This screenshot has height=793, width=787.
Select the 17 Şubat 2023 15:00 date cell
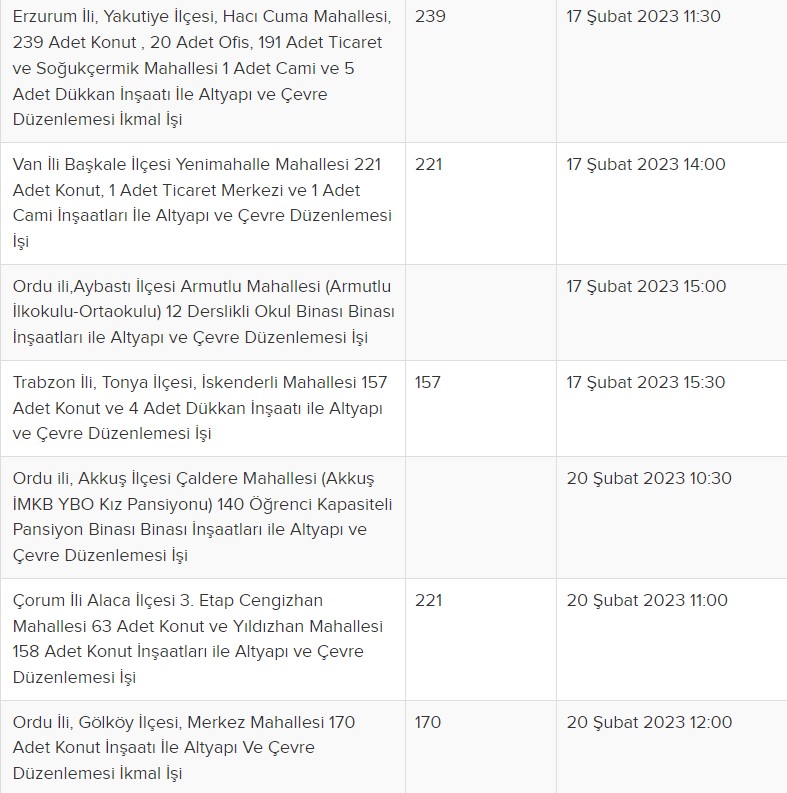(x=646, y=287)
